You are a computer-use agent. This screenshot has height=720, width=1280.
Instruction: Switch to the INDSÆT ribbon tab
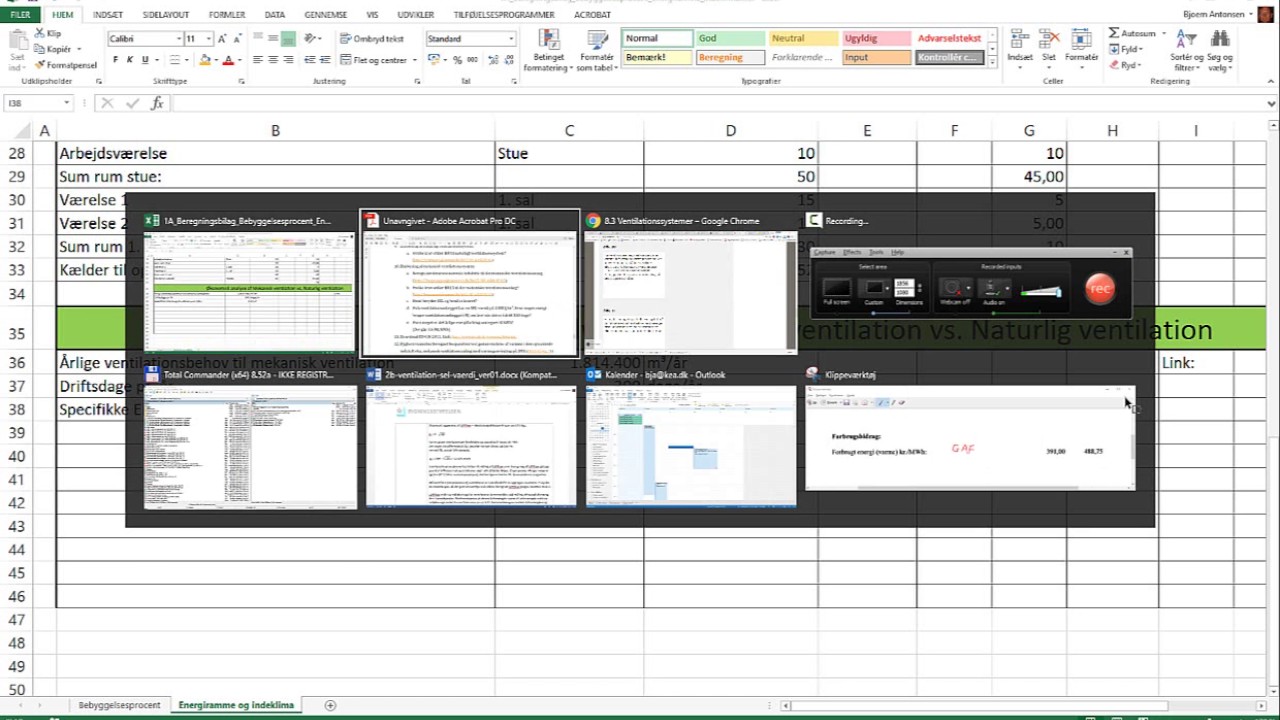click(x=107, y=15)
